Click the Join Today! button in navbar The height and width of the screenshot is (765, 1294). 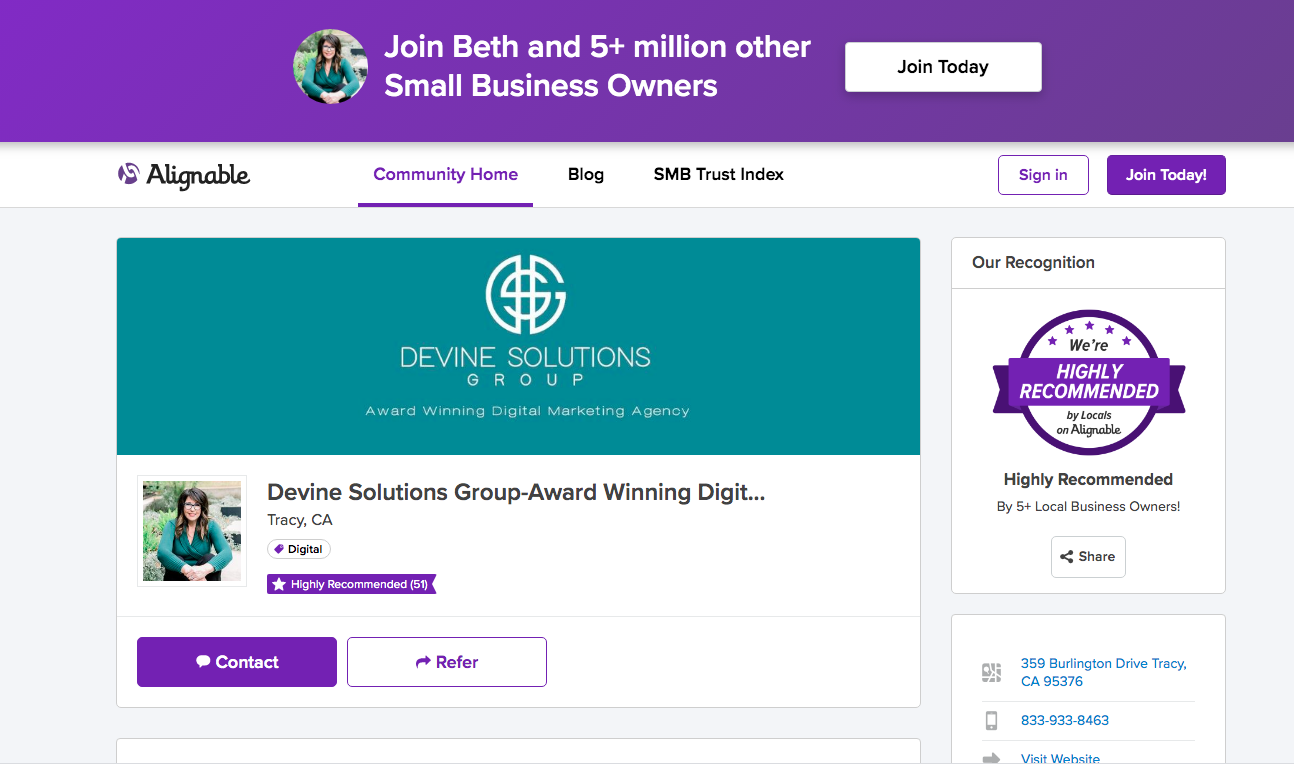click(1166, 175)
